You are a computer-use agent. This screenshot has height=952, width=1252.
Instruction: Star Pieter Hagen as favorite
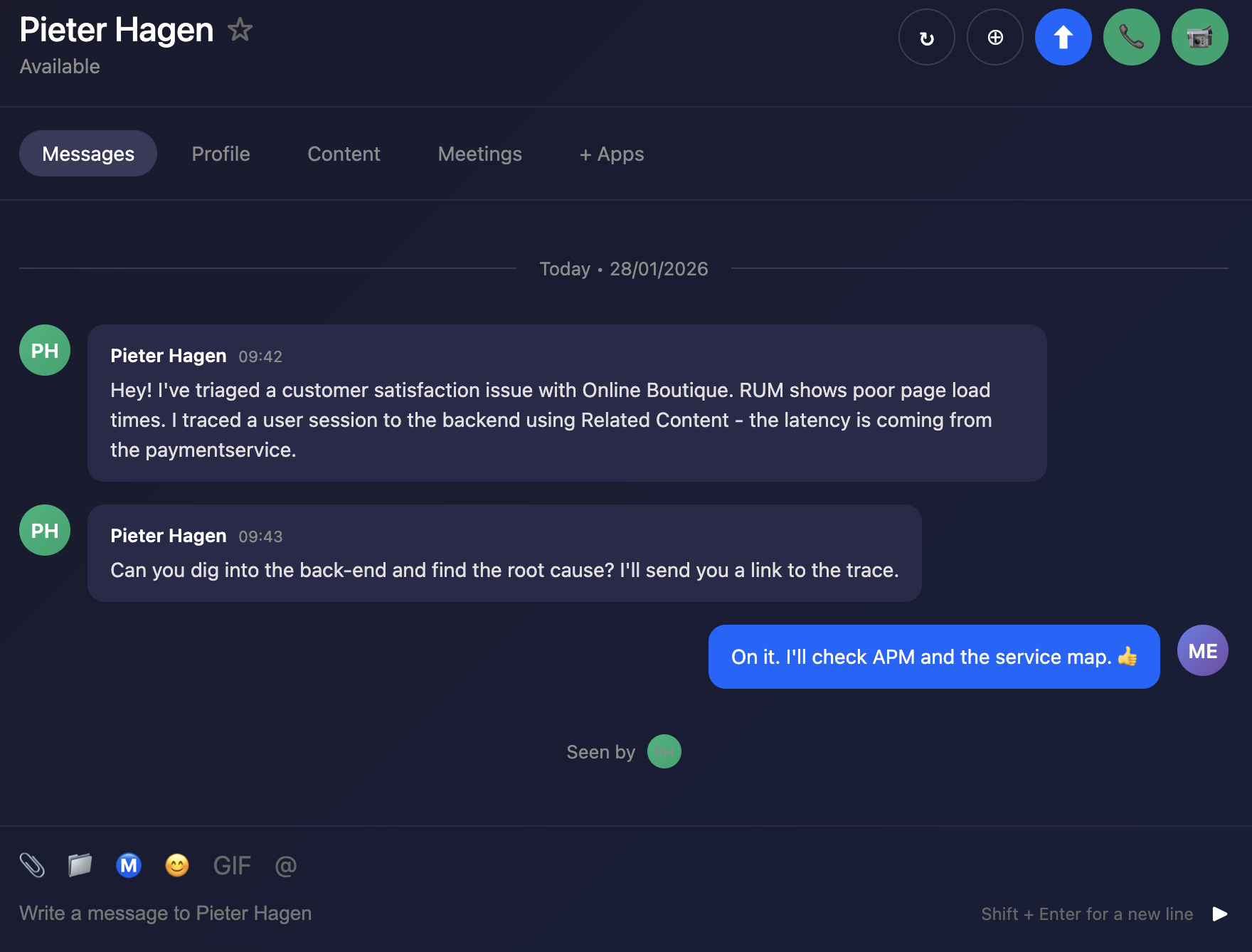[x=240, y=30]
